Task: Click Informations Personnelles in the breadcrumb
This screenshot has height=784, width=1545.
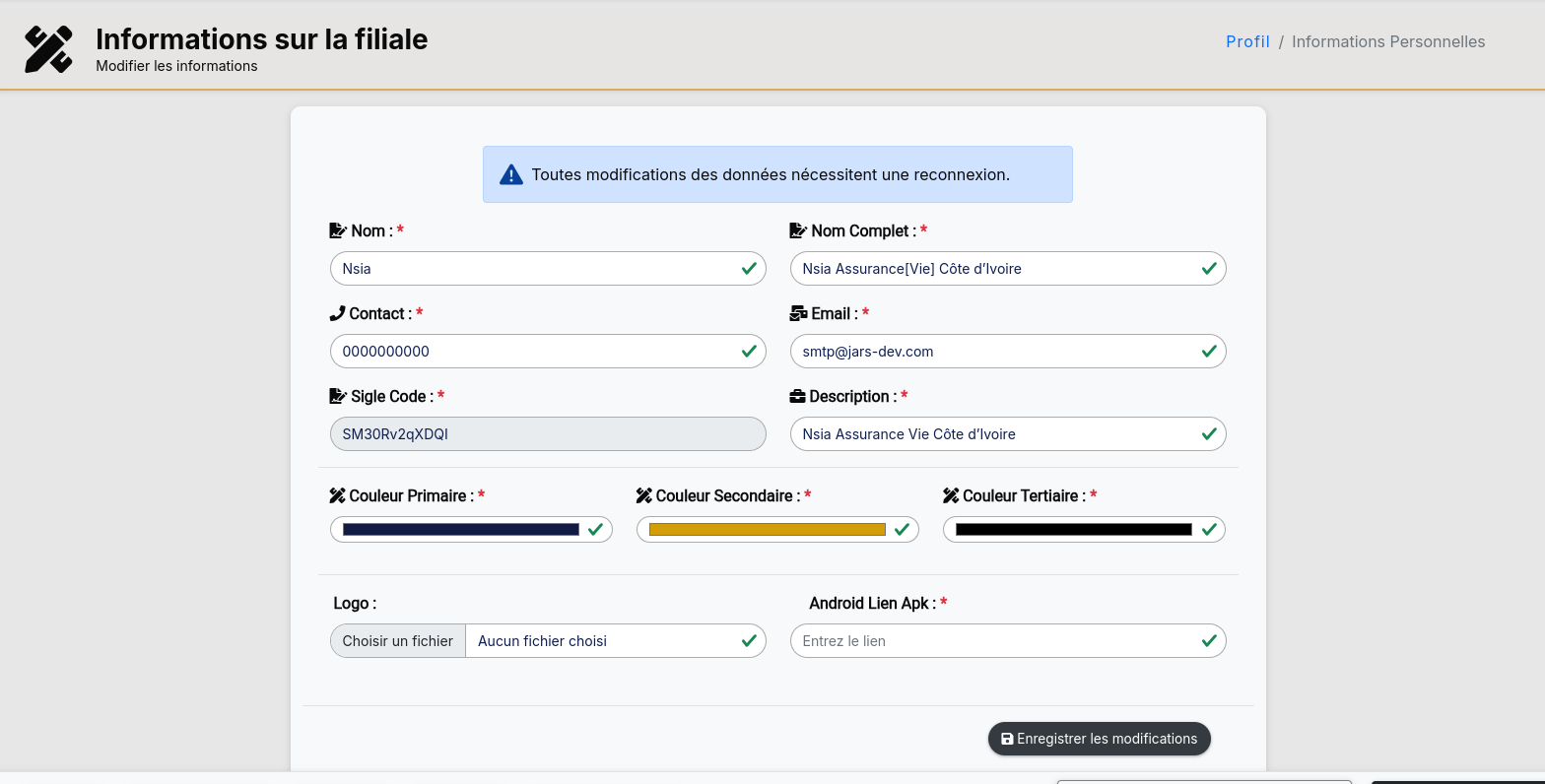Action: (1387, 41)
